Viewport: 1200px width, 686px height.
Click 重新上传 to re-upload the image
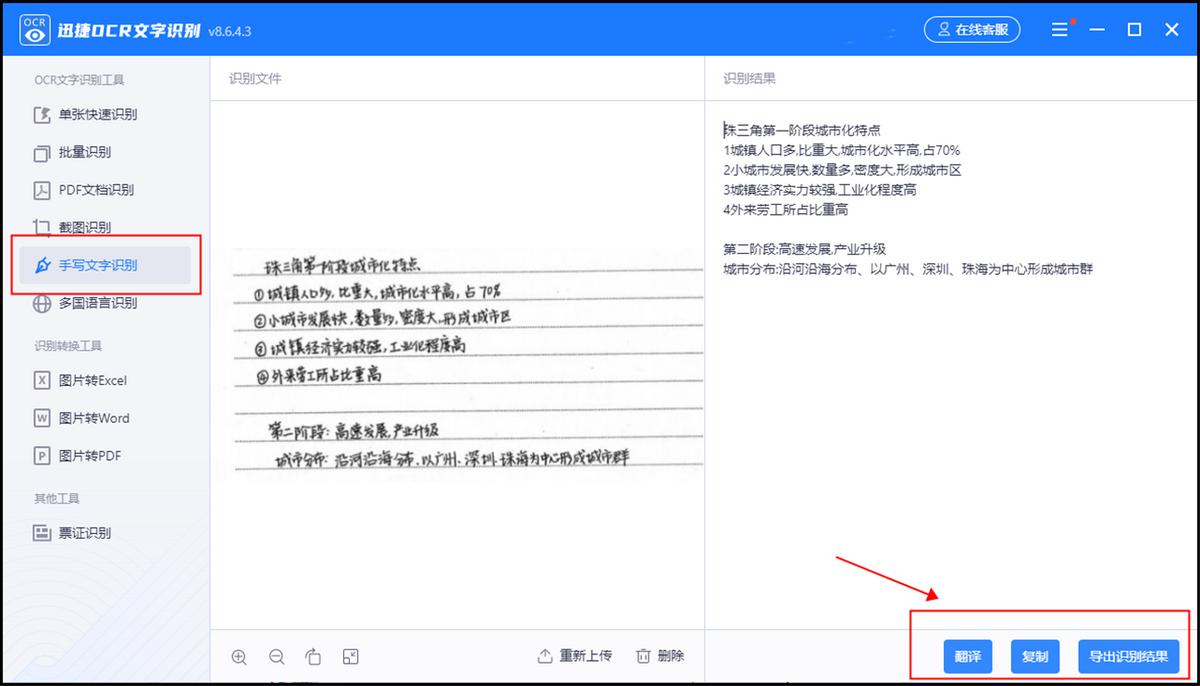click(575, 657)
